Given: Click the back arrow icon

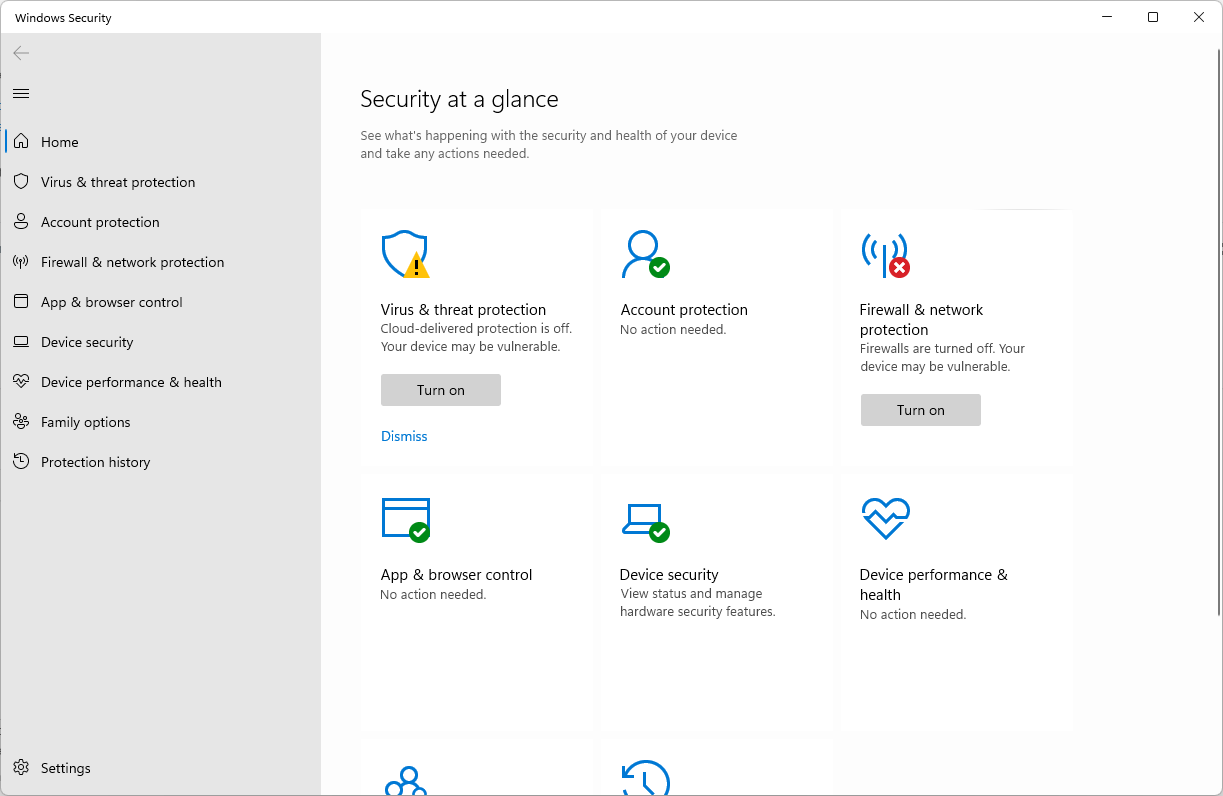Looking at the screenshot, I should (21, 53).
